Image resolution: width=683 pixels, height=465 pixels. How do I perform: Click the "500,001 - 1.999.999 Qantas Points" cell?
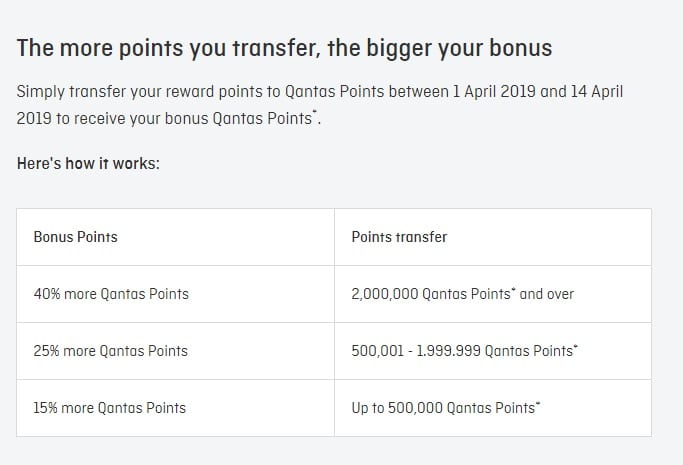click(x=465, y=351)
